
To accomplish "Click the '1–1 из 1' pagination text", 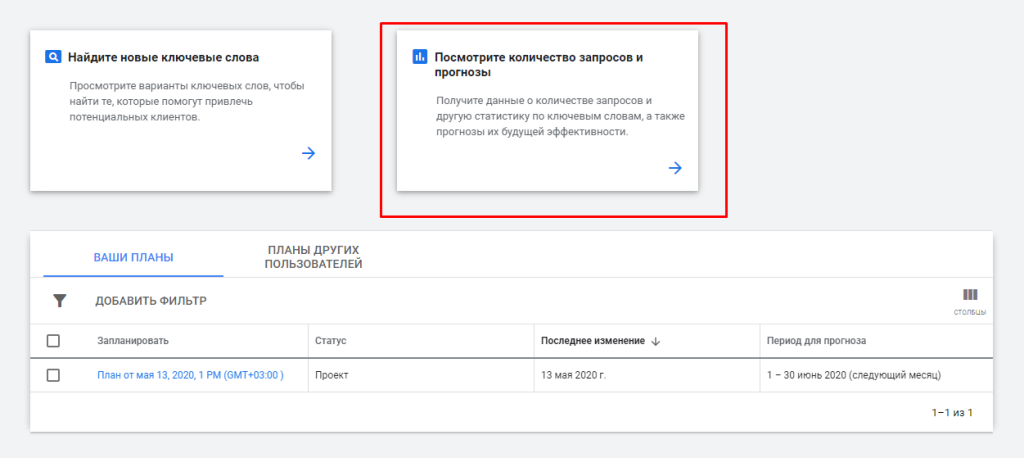I will click(952, 413).
